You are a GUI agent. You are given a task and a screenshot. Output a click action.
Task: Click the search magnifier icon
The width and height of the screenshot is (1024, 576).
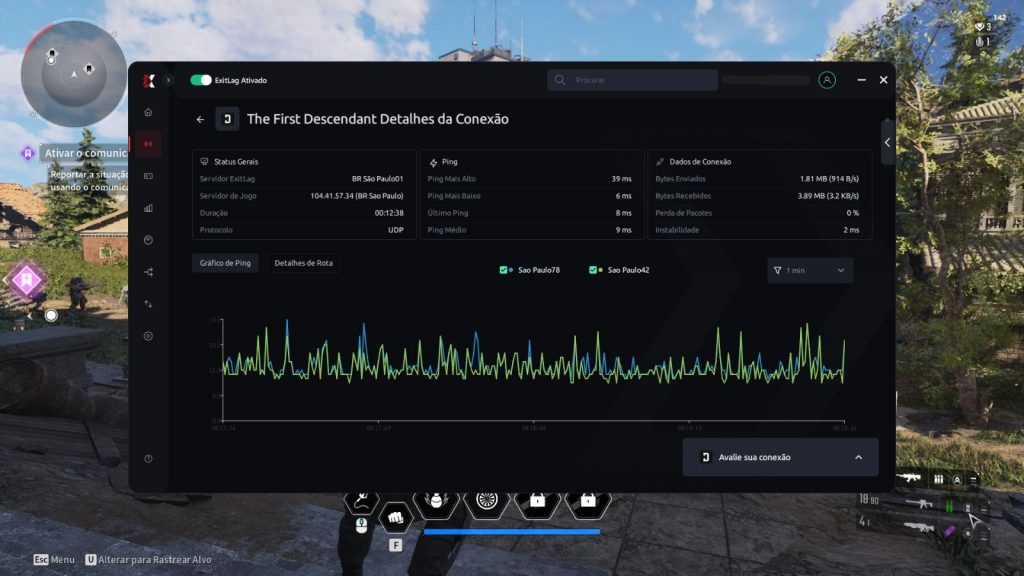tap(560, 80)
